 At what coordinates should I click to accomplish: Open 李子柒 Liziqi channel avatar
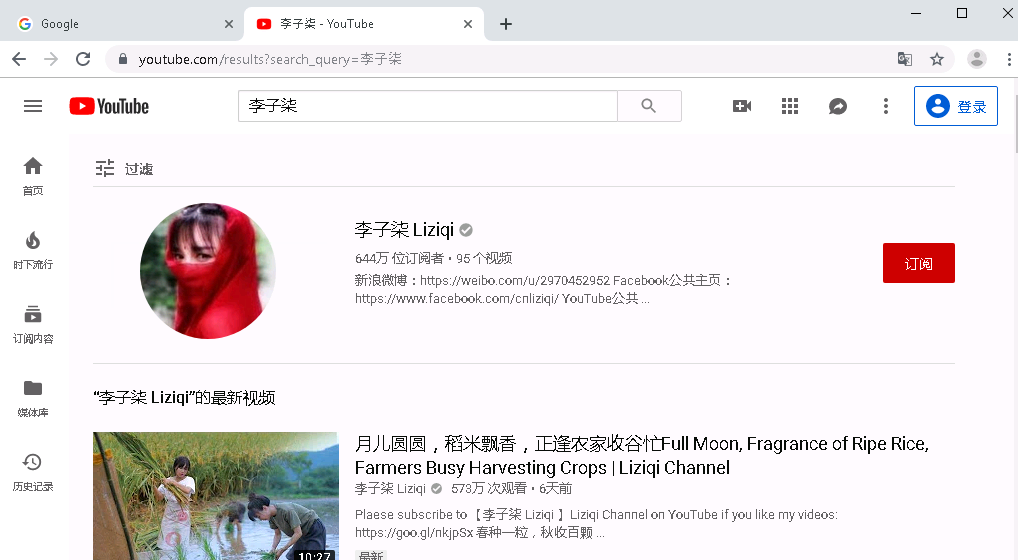pos(208,271)
